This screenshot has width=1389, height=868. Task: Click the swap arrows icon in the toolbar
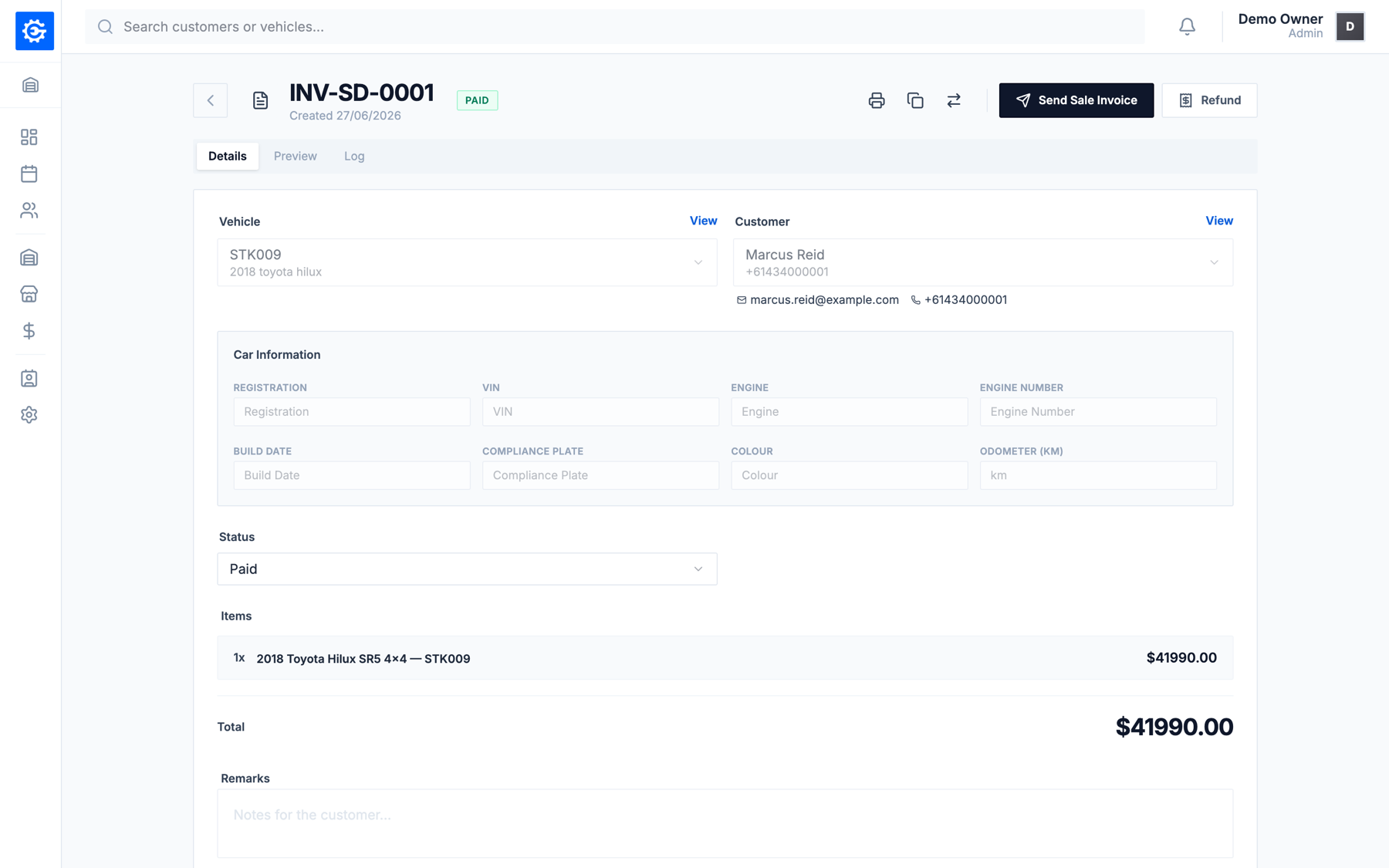[x=954, y=100]
